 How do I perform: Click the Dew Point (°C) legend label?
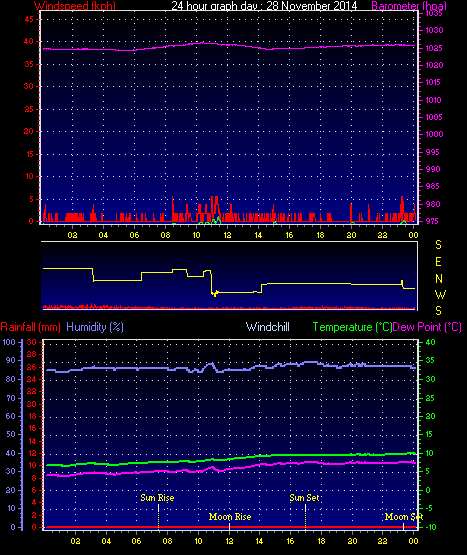(x=427, y=327)
